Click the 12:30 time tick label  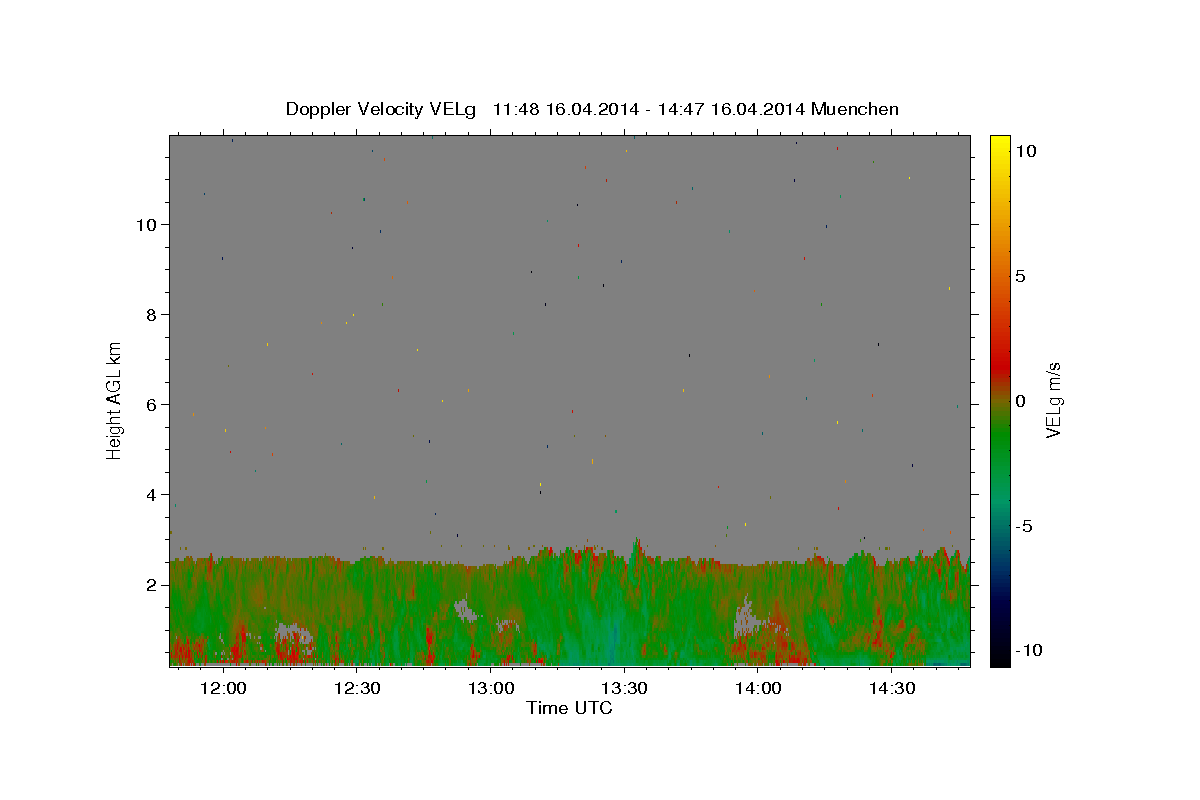[357, 689]
